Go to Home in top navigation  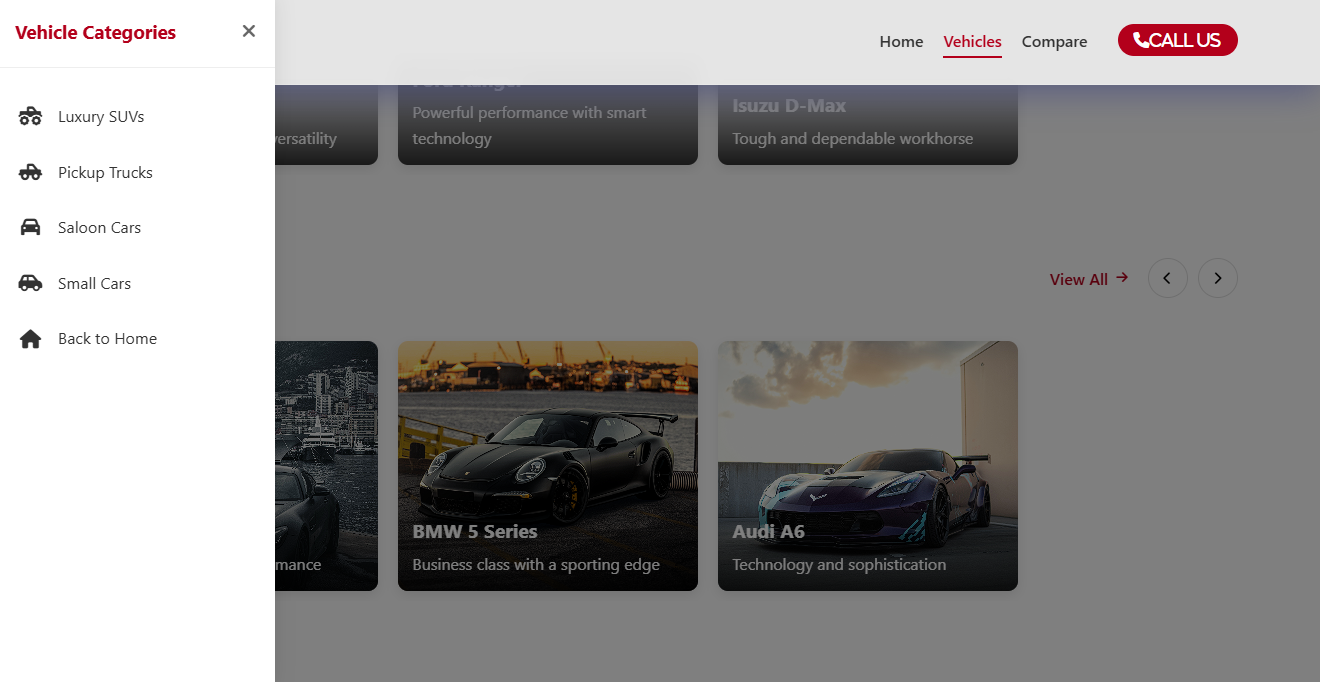click(901, 41)
